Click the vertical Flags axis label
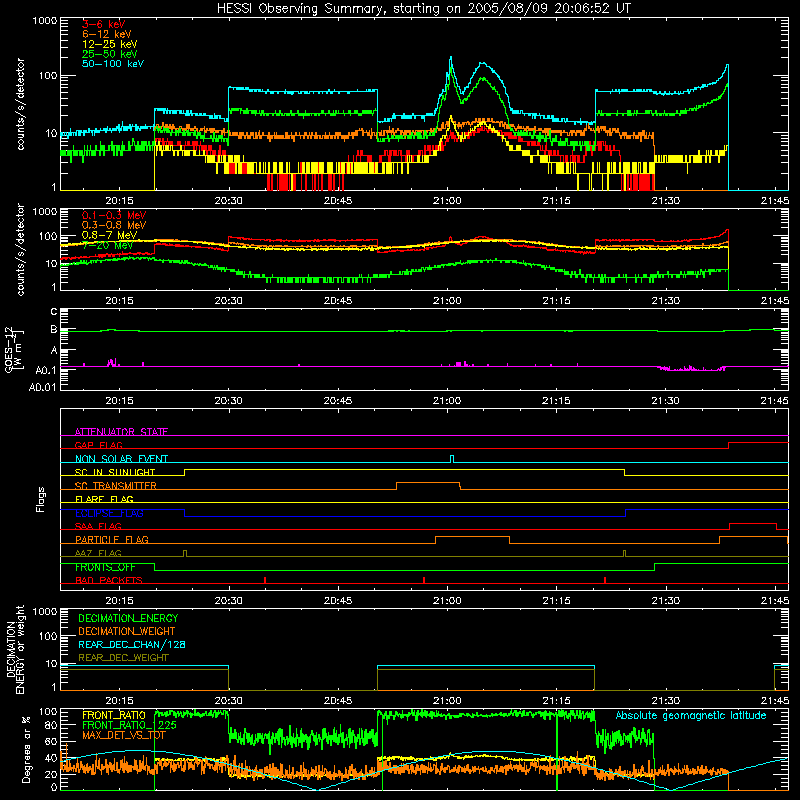This screenshot has height=800, width=800. [41, 499]
